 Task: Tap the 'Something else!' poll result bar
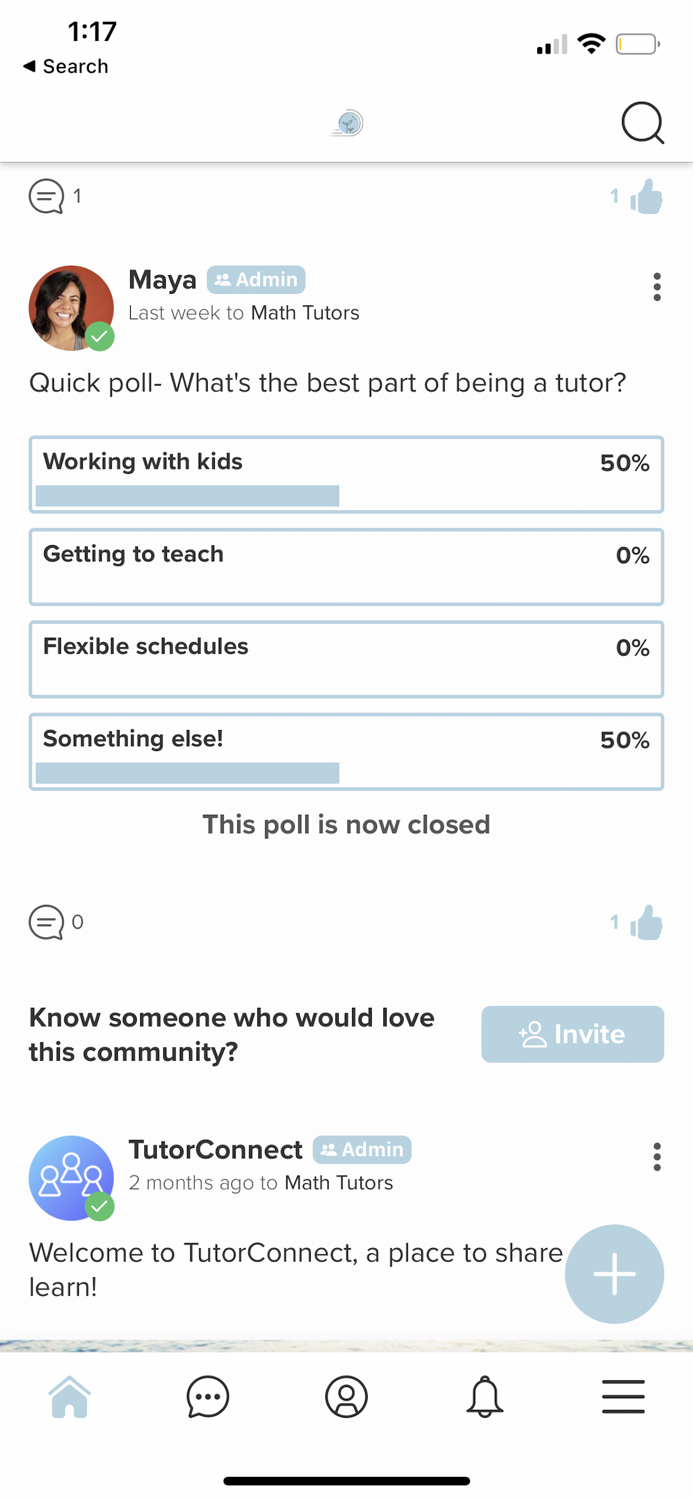pos(346,751)
